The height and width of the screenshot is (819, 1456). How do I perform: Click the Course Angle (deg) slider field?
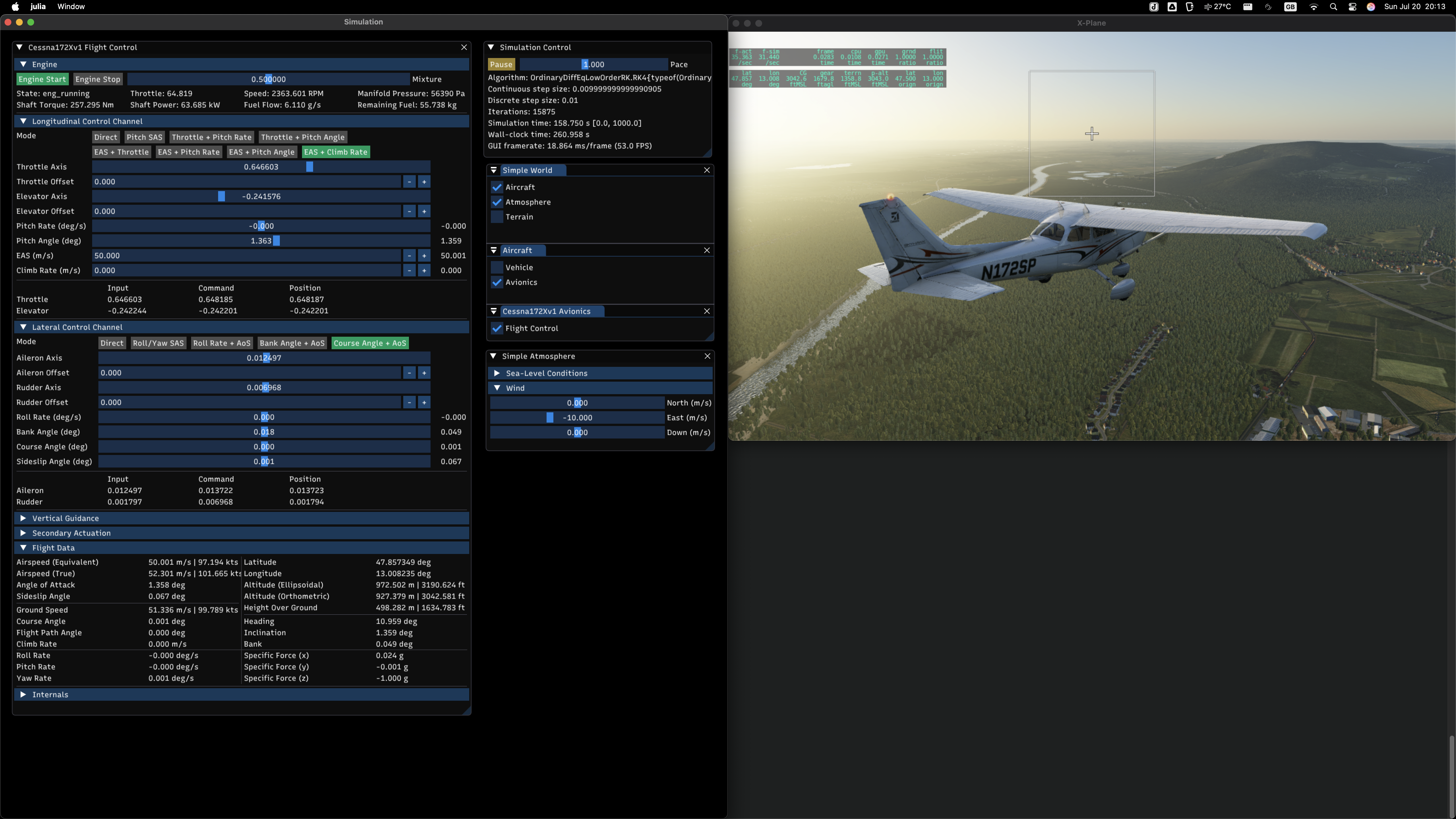click(264, 446)
